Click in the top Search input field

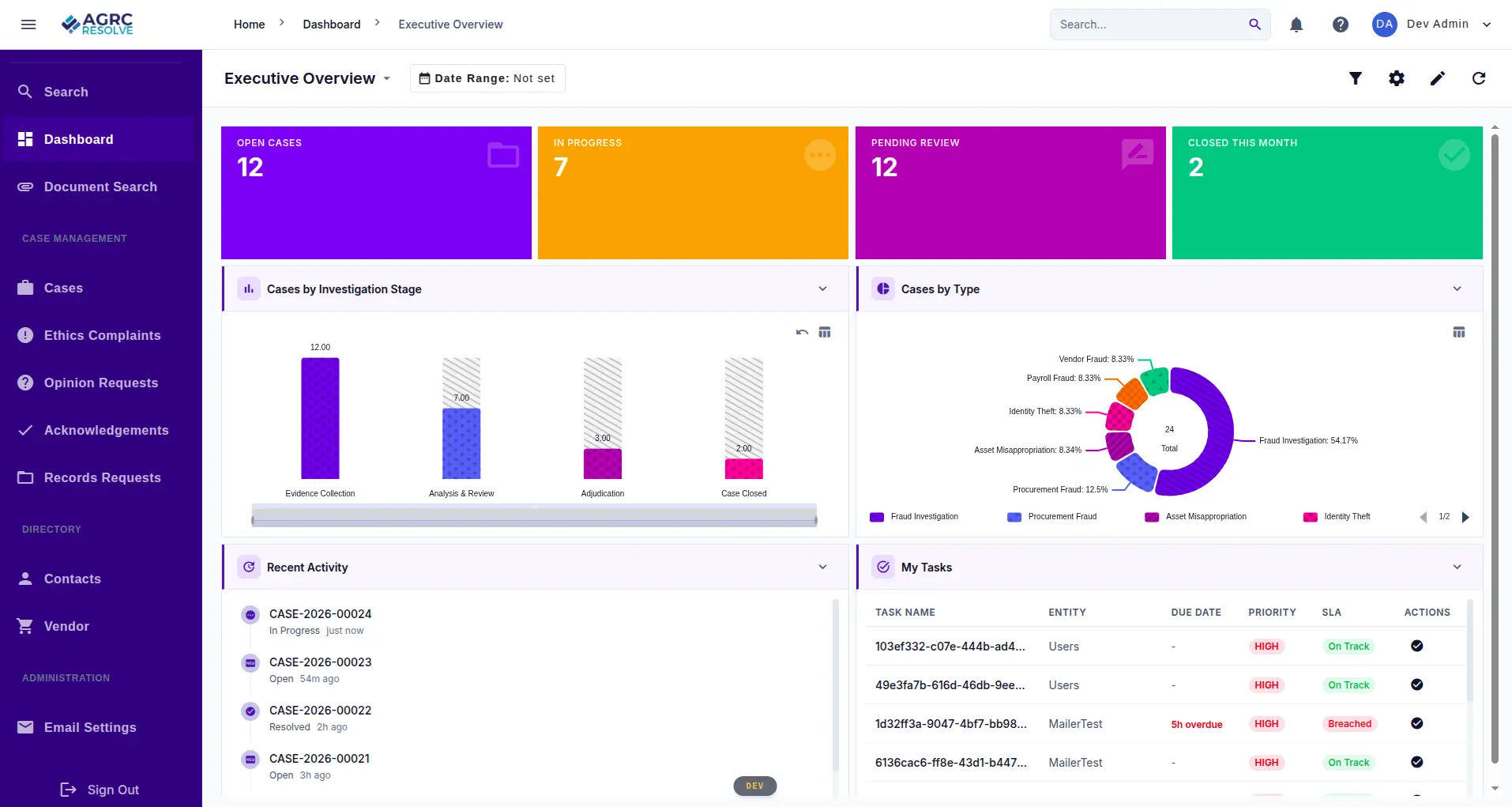pos(1149,25)
